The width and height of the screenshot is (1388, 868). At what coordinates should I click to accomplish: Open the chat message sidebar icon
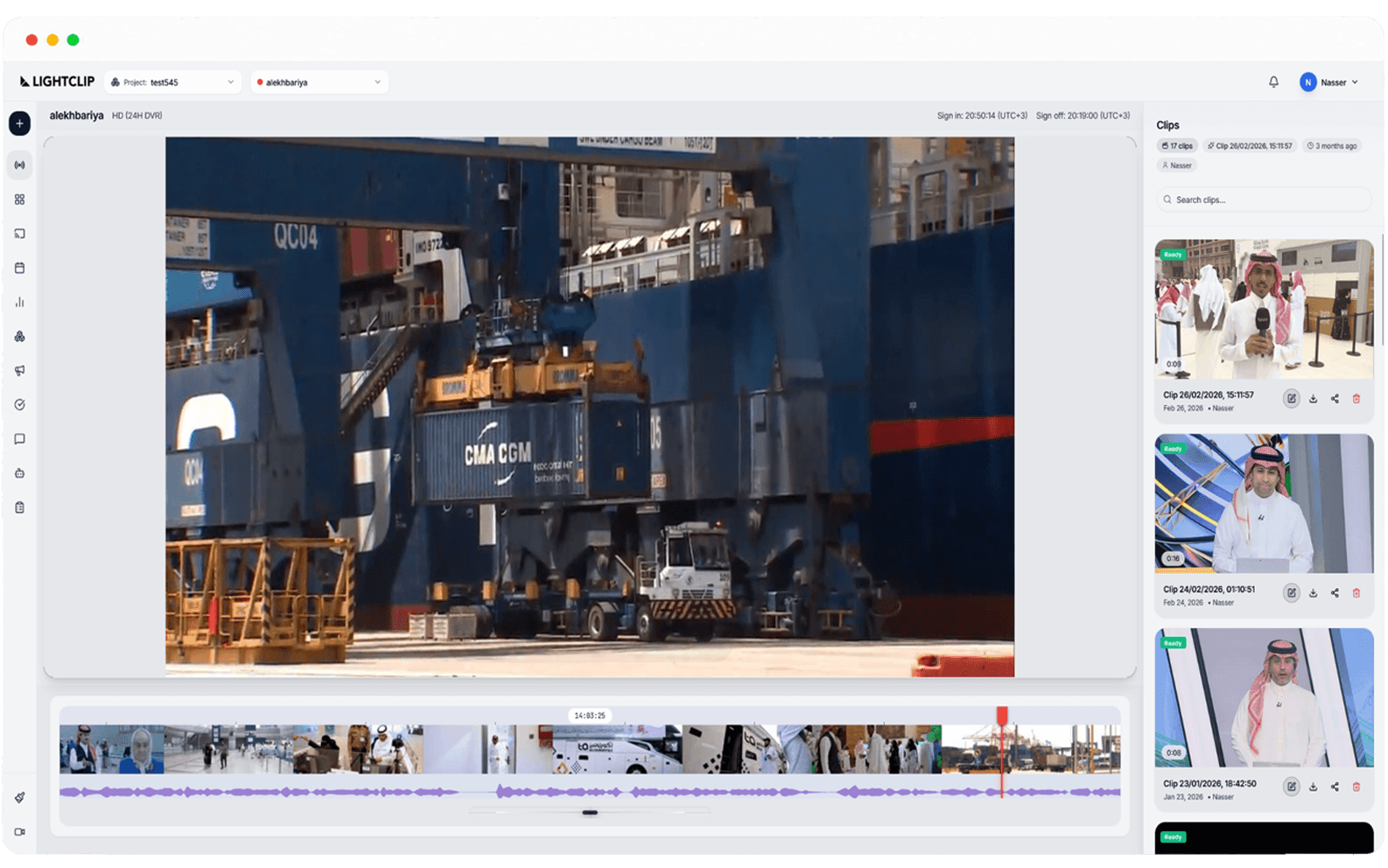click(x=19, y=439)
